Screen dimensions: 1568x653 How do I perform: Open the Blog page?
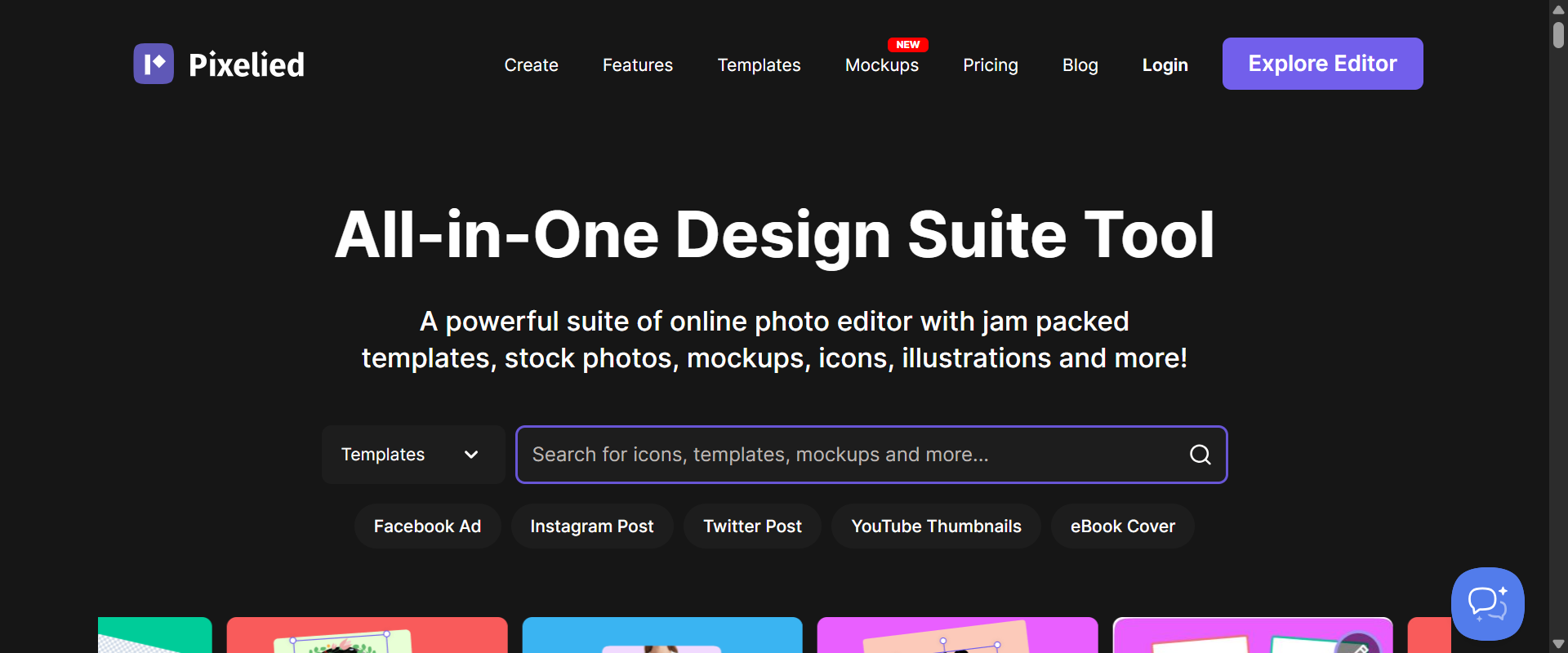[x=1080, y=65]
